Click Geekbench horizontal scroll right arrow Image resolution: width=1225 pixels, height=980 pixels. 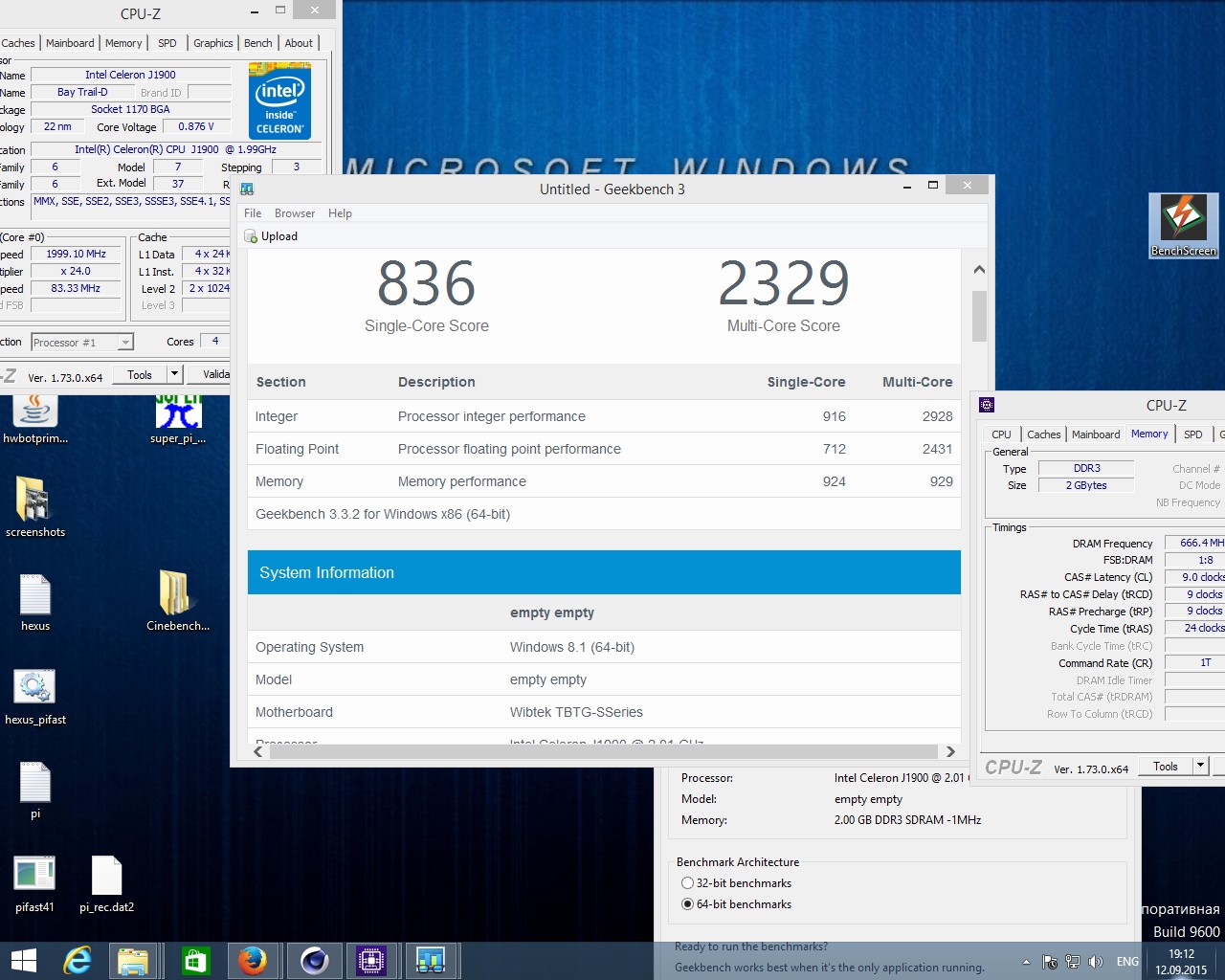pyautogui.click(x=950, y=752)
